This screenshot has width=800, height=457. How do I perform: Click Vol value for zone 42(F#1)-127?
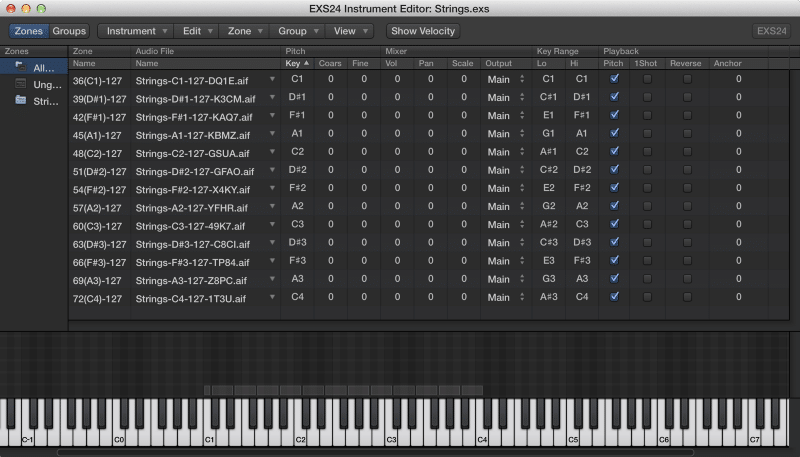397,115
